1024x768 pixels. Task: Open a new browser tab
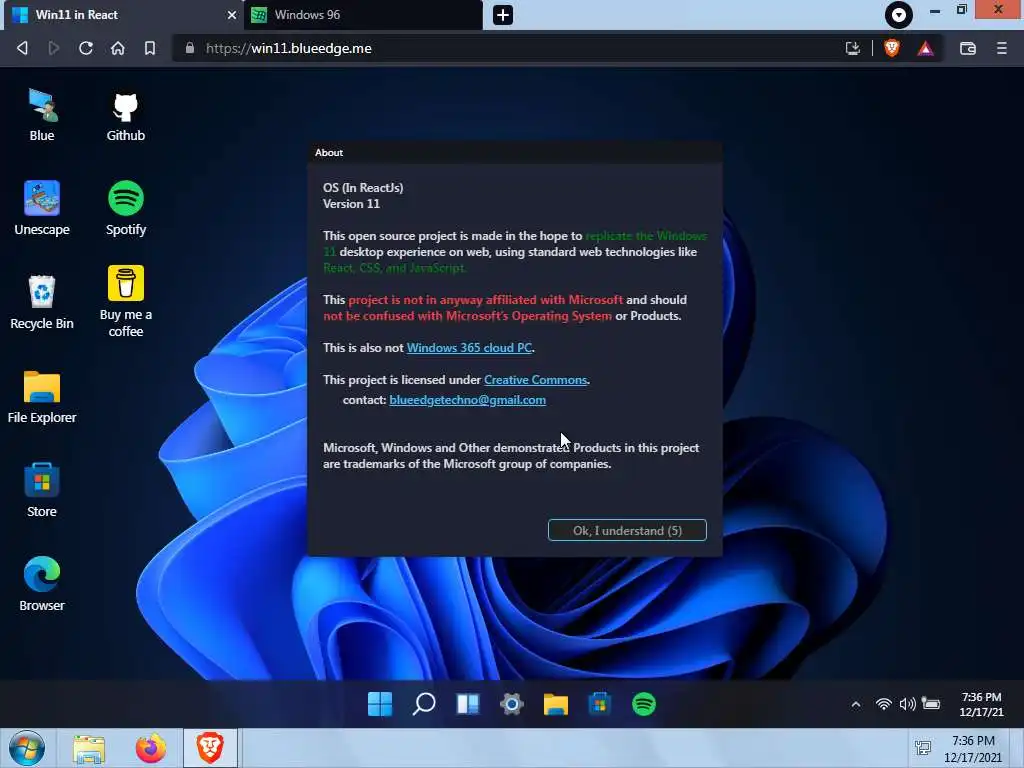[503, 15]
